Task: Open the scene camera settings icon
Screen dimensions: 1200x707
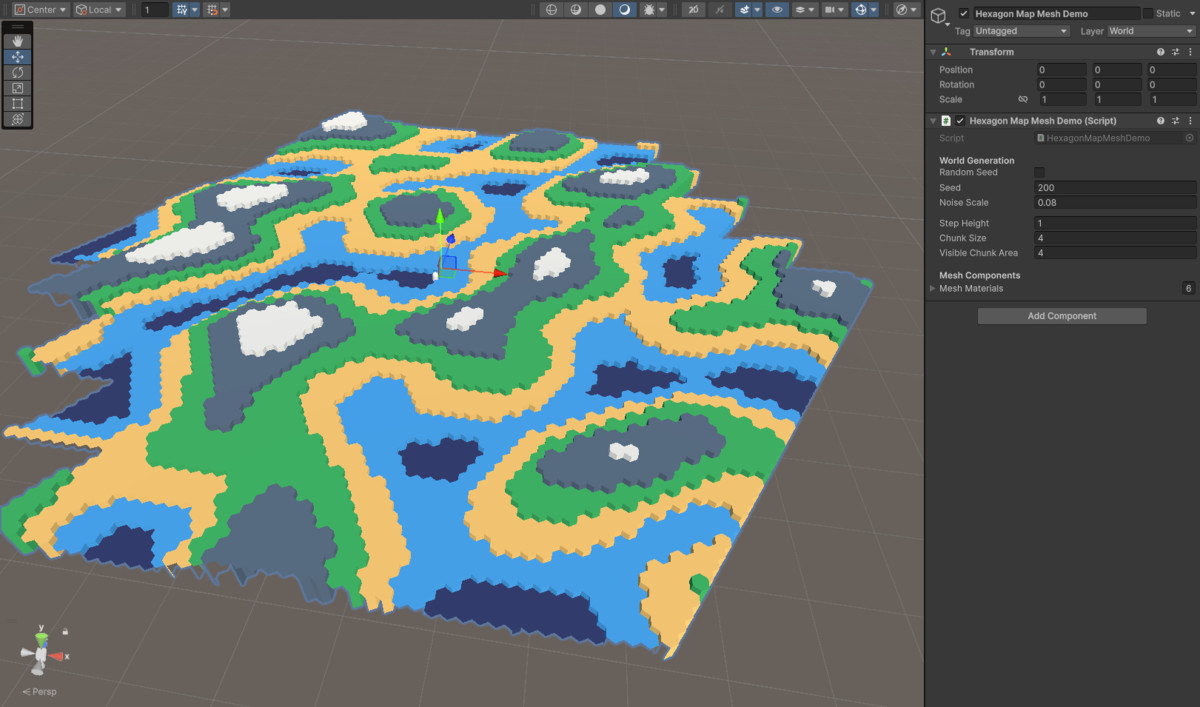Action: (829, 9)
